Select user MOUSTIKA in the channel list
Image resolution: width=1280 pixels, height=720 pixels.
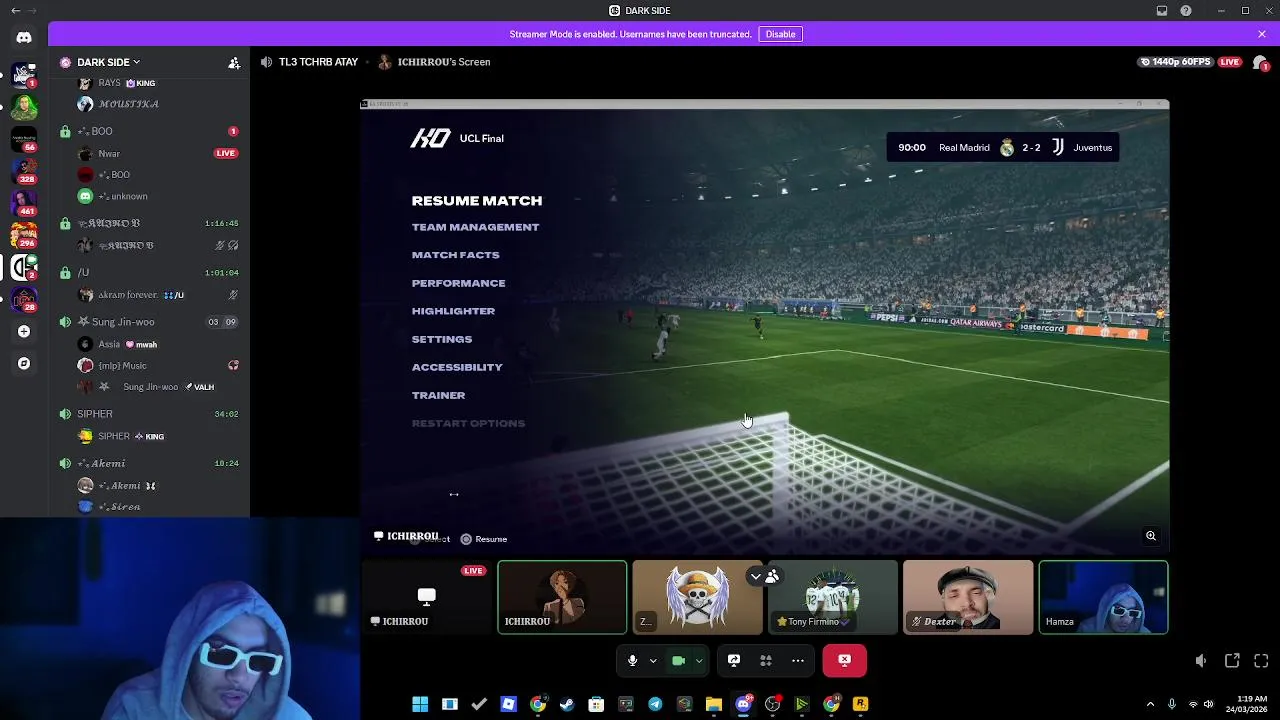158,104
